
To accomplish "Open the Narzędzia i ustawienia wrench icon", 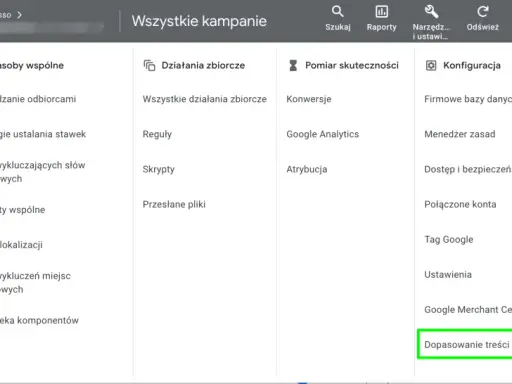I will tap(431, 11).
